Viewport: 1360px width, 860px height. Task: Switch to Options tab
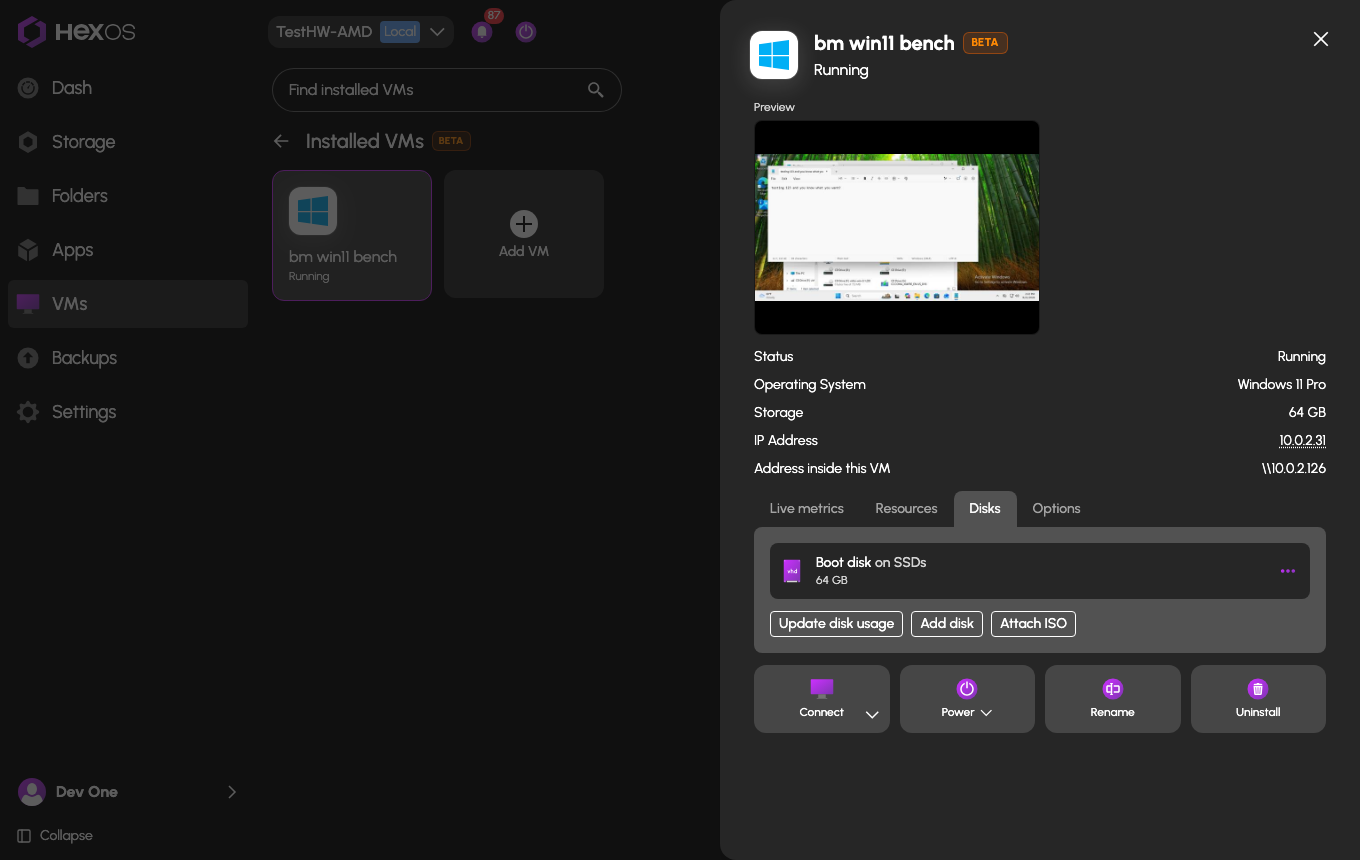(x=1056, y=509)
